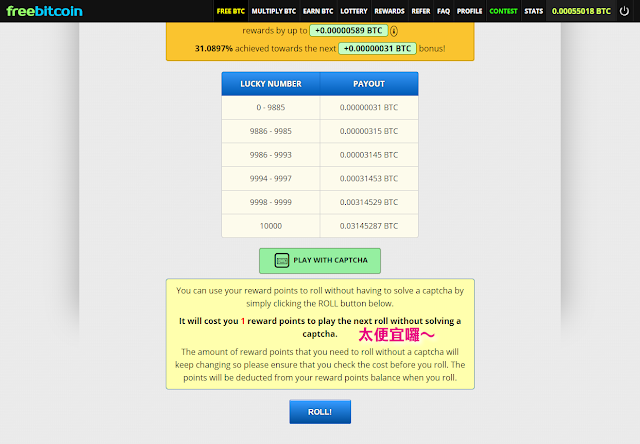This screenshot has height=444, width=640.
Task: Select jackpot payout 0.03145287 BTC
Action: click(369, 226)
